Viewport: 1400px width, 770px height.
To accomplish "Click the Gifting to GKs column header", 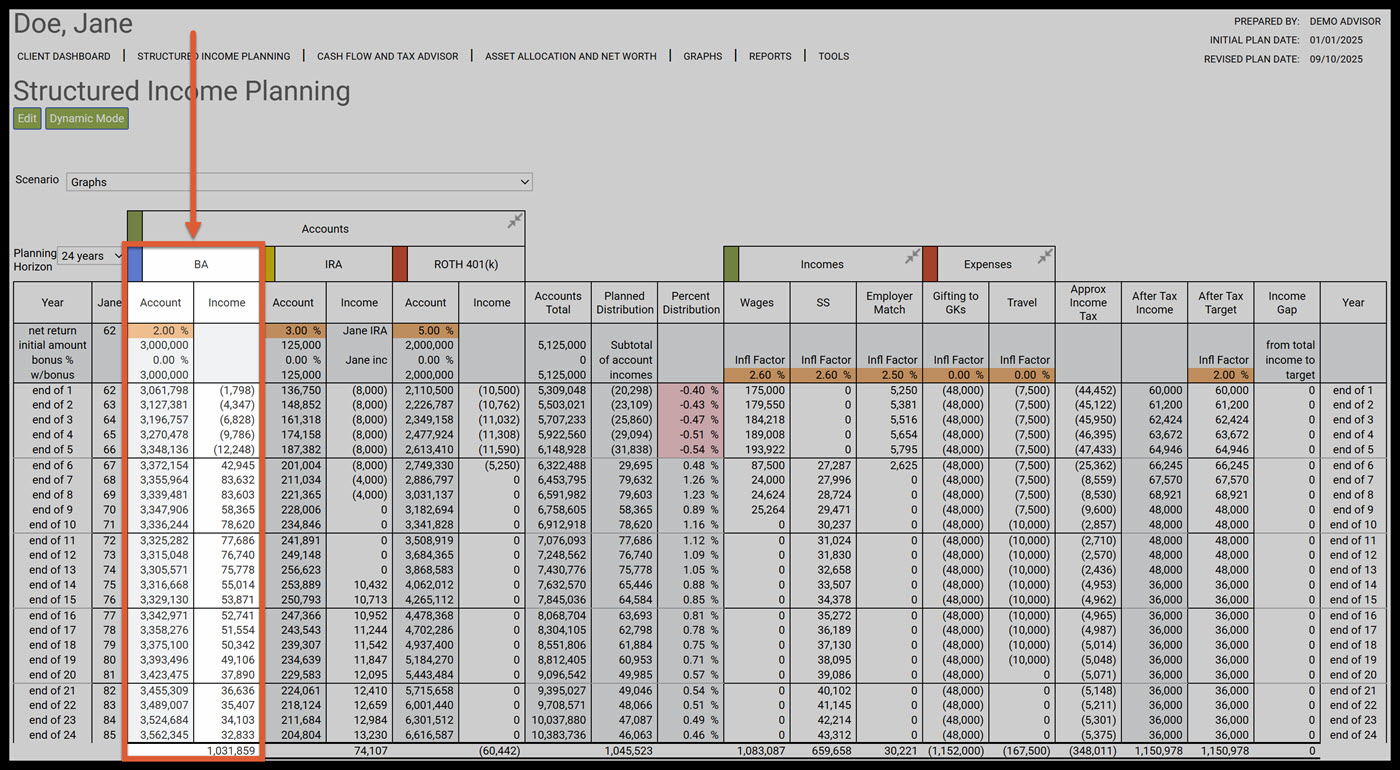I will click(956, 303).
